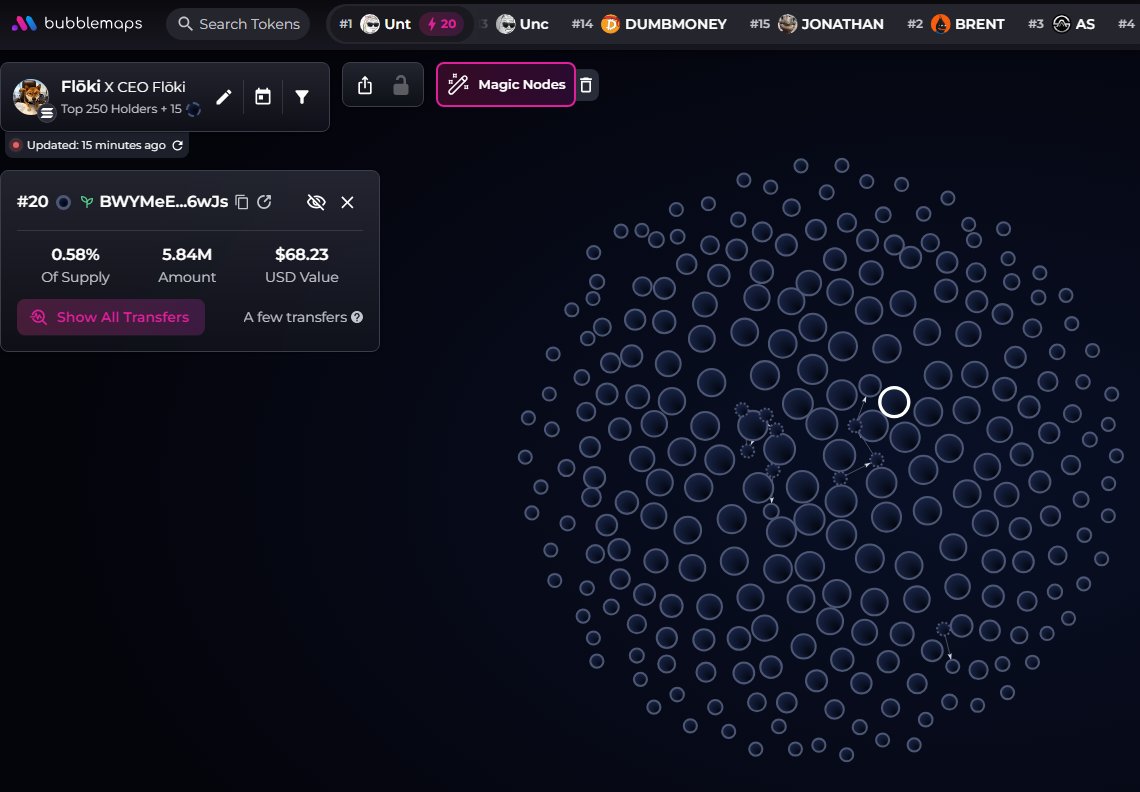The height and width of the screenshot is (792, 1140).
Task: Open the calendar history icon
Action: pyautogui.click(x=263, y=97)
